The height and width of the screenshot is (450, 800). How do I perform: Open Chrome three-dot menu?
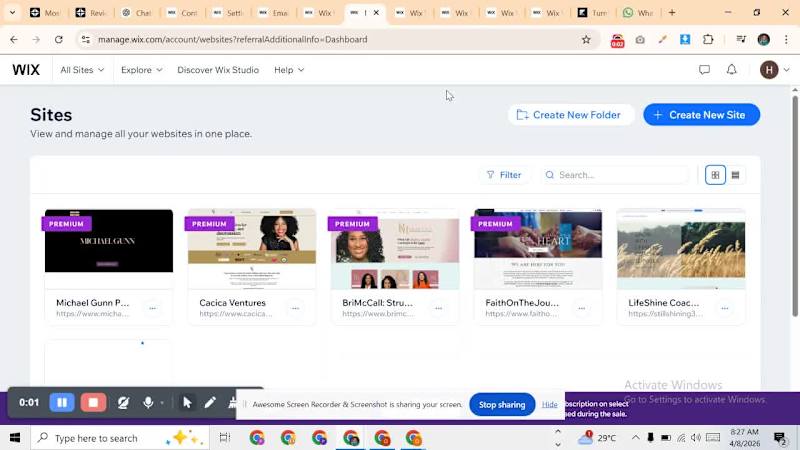tap(786, 39)
